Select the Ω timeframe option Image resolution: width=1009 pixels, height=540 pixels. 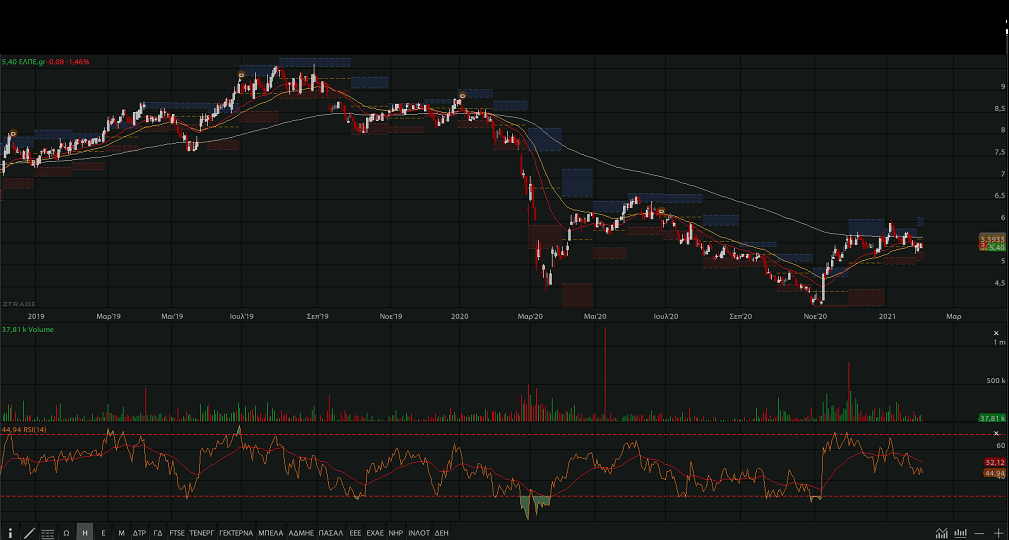point(66,533)
